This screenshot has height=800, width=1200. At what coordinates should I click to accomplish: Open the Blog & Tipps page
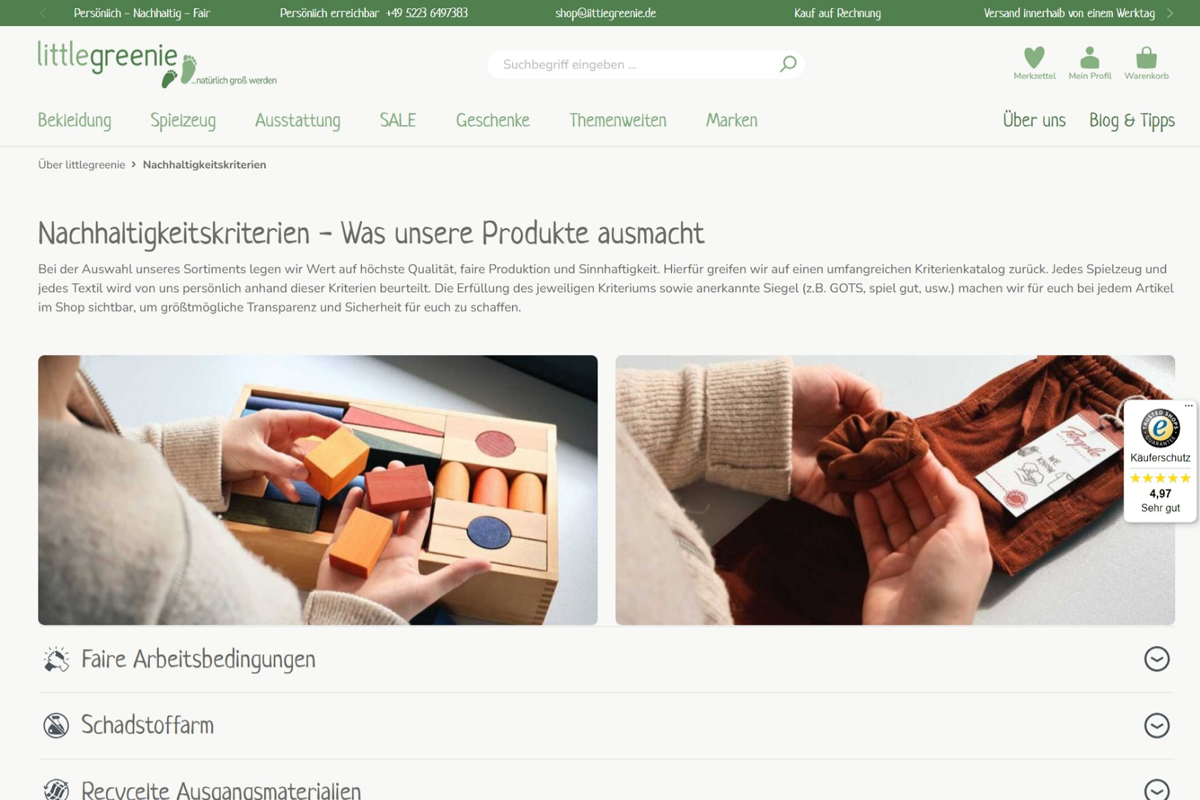1132,120
